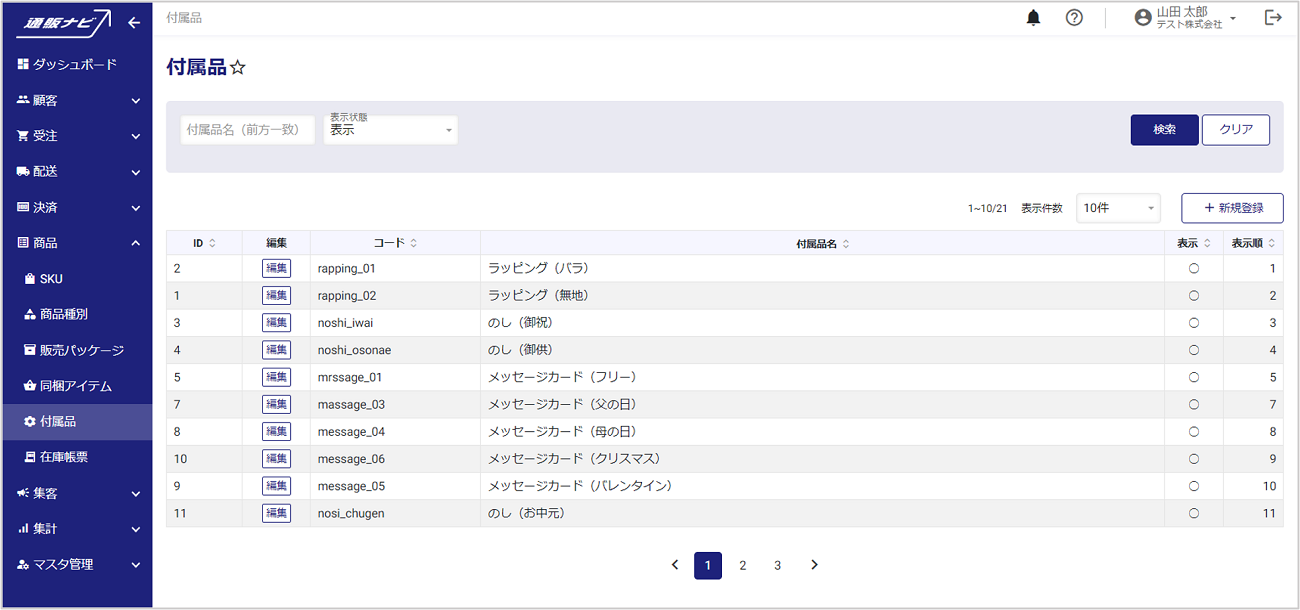
Task: Open the 山田 太郎 user account menu
Action: 1187,18
